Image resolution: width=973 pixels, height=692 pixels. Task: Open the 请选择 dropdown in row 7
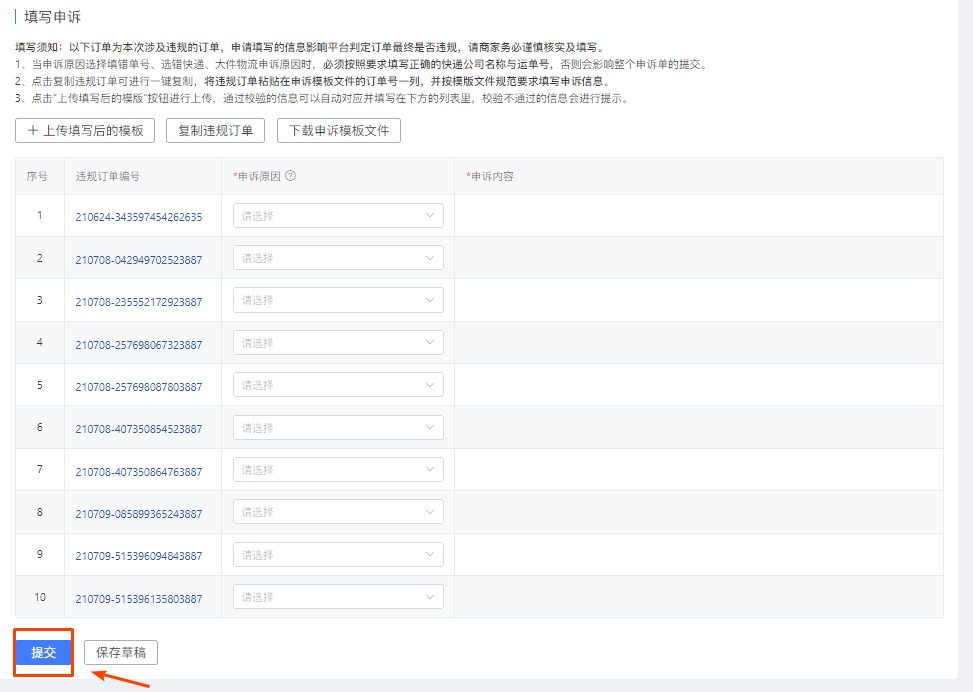(x=337, y=469)
